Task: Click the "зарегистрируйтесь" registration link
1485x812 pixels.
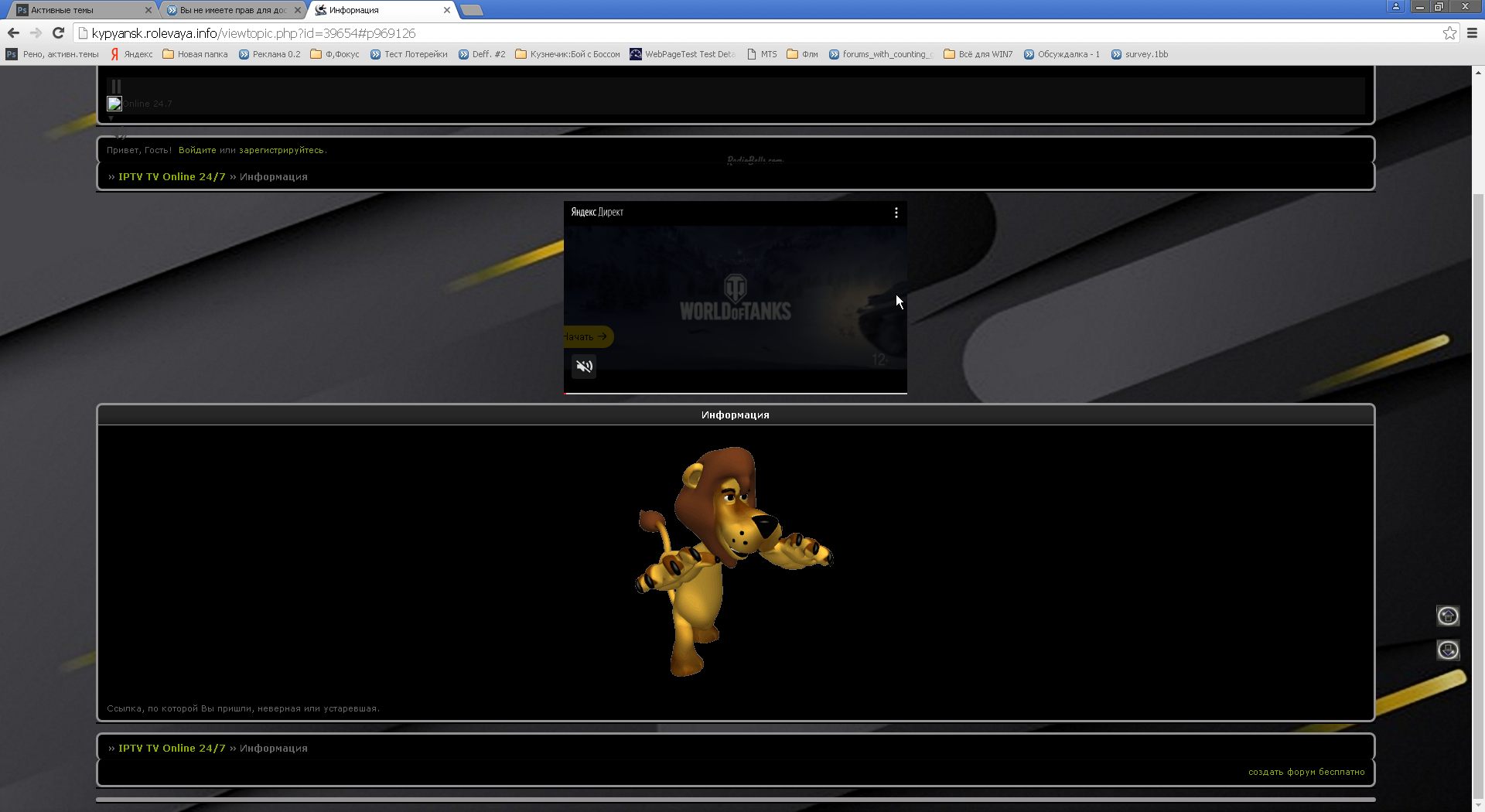Action: (281, 150)
